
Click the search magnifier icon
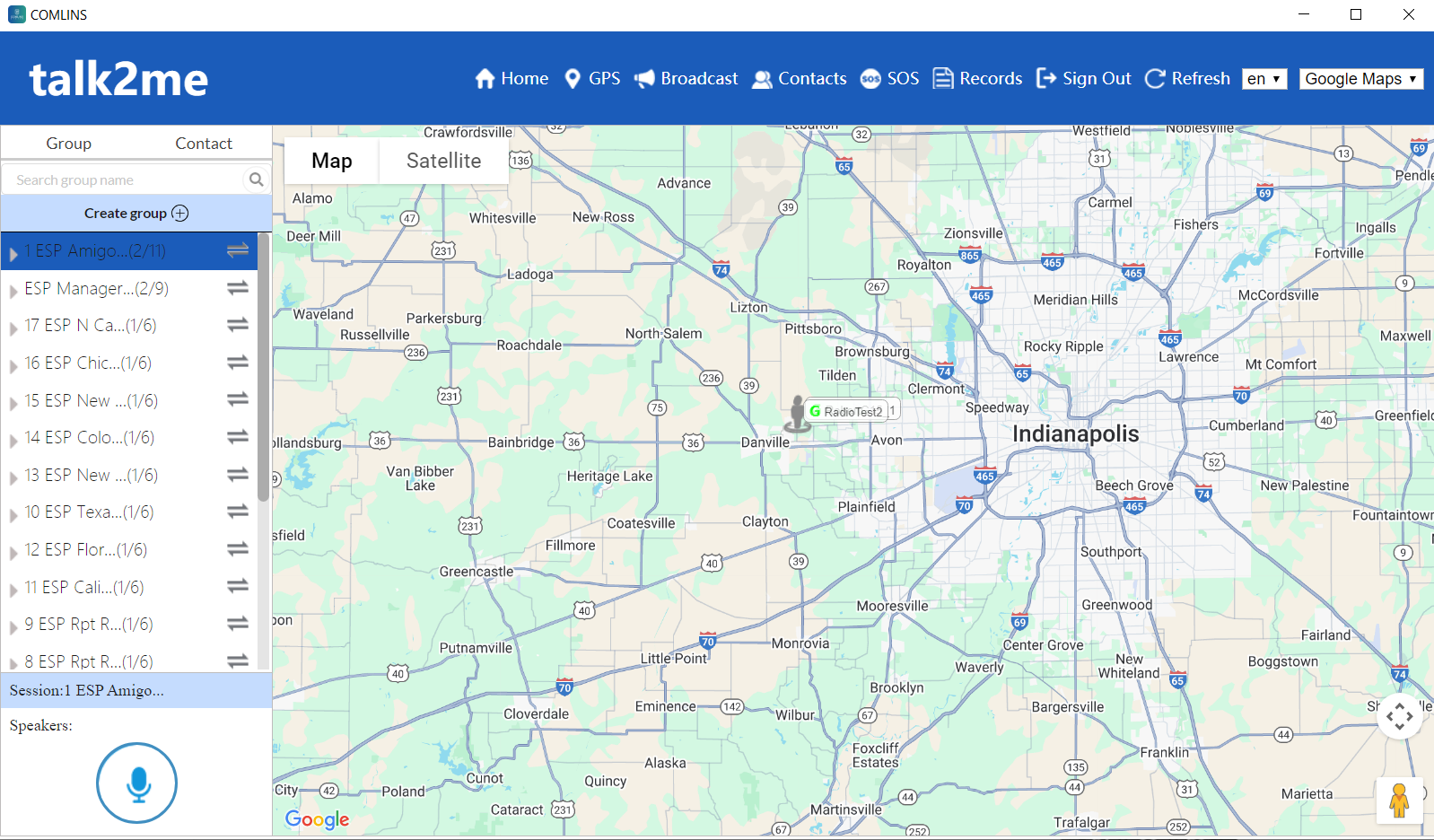pyautogui.click(x=256, y=179)
